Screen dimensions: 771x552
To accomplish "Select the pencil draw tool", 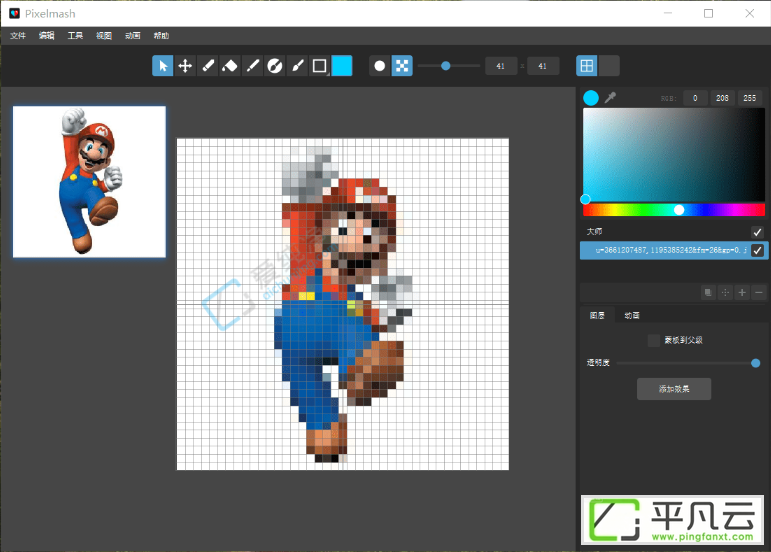I will click(x=252, y=66).
